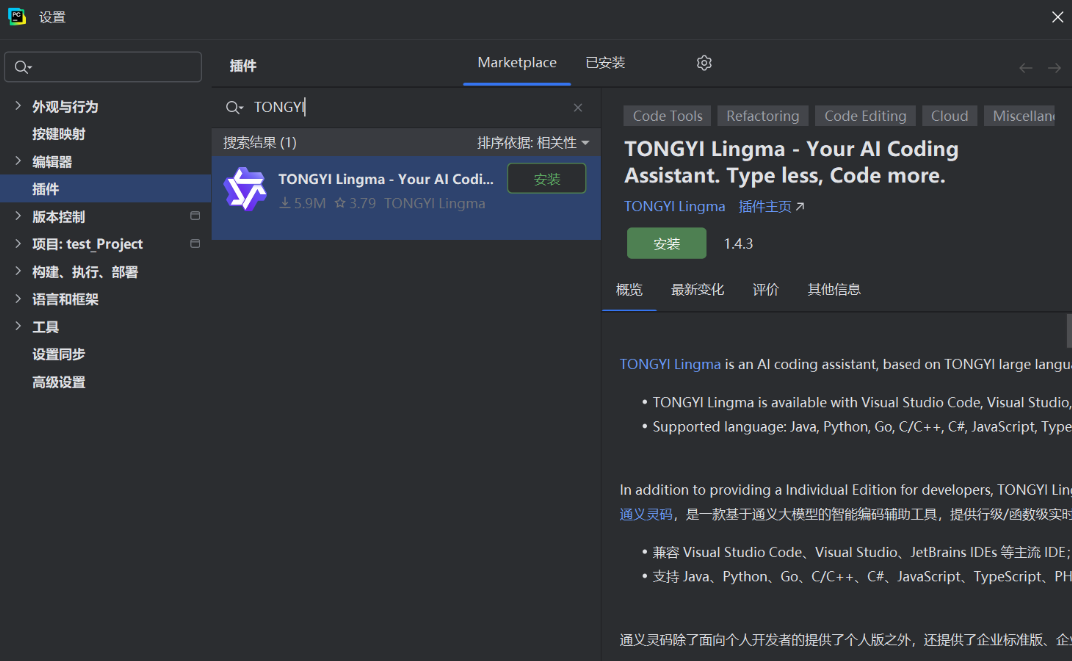Expand the 工具 settings tree node

18,326
